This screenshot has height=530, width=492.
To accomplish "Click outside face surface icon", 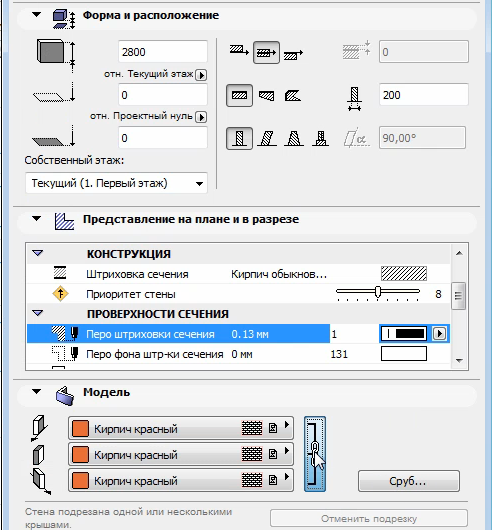I will (39, 428).
